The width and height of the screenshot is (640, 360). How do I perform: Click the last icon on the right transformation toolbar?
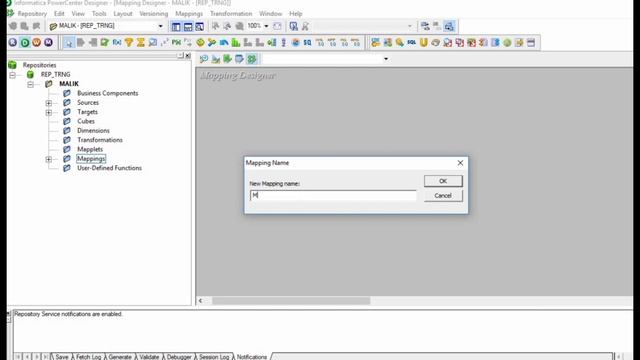coord(531,42)
